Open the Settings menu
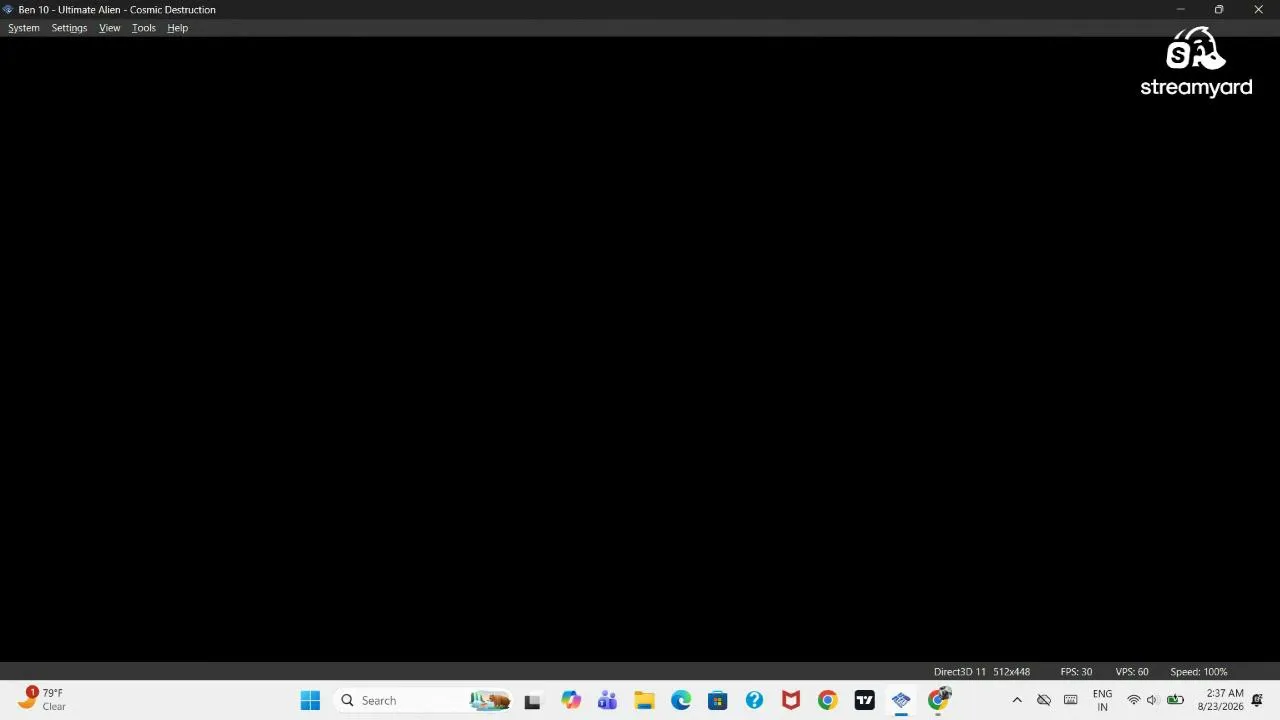The image size is (1280, 720). (69, 28)
